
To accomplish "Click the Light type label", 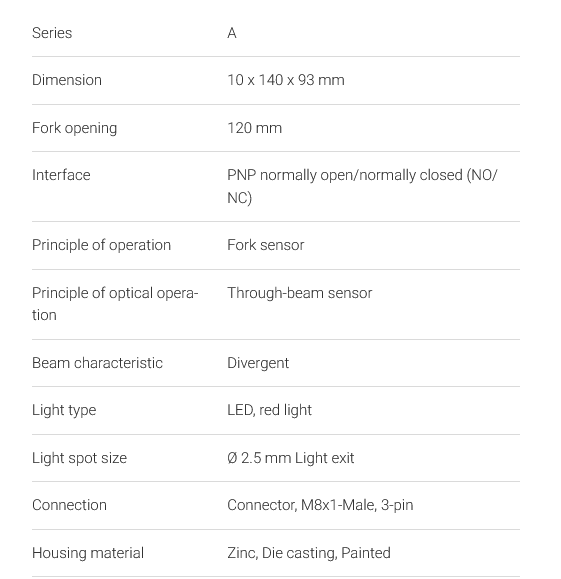I will [64, 410].
